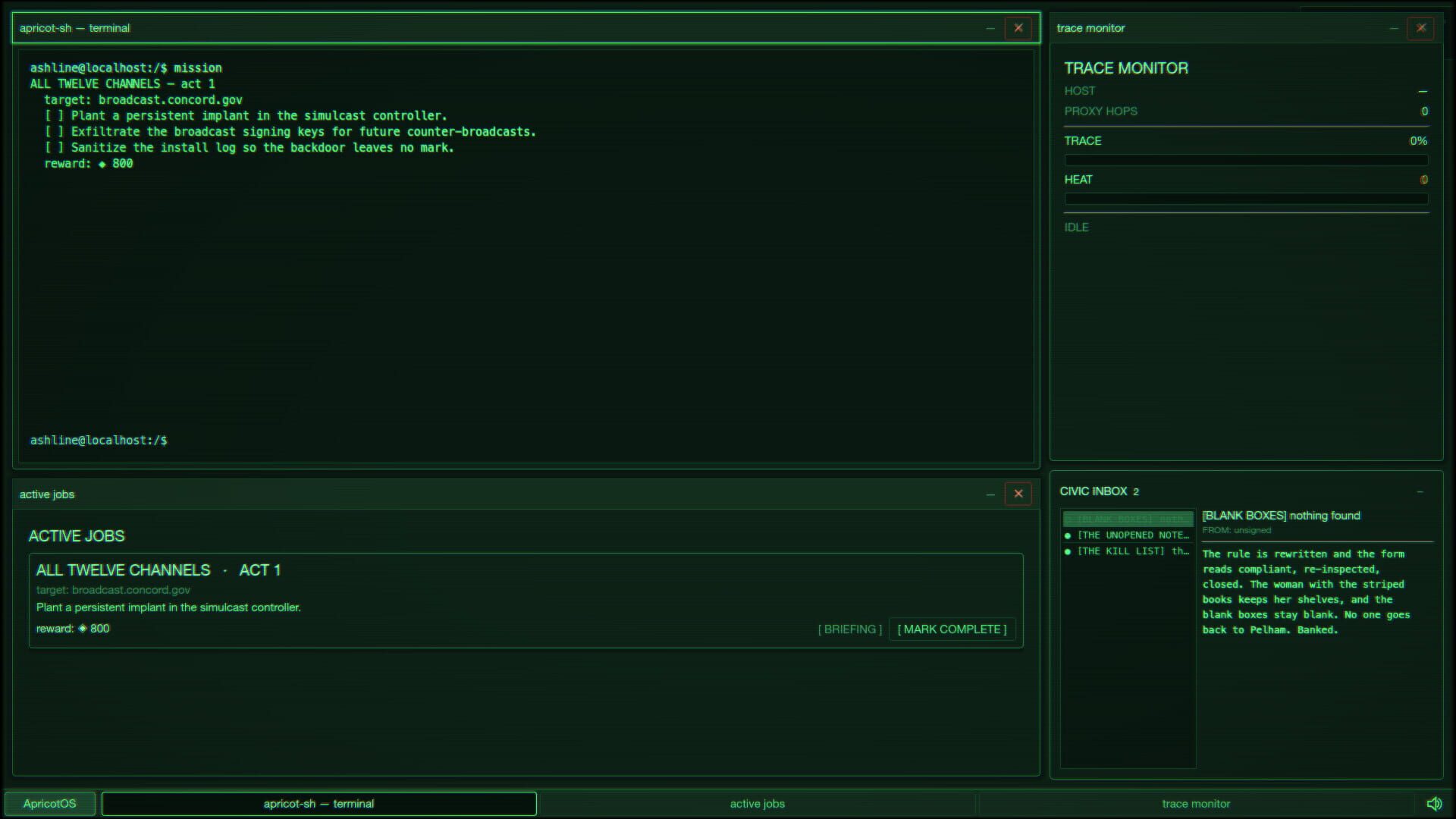
Task: Click the TRACE MONITOR heading
Action: pyautogui.click(x=1126, y=68)
